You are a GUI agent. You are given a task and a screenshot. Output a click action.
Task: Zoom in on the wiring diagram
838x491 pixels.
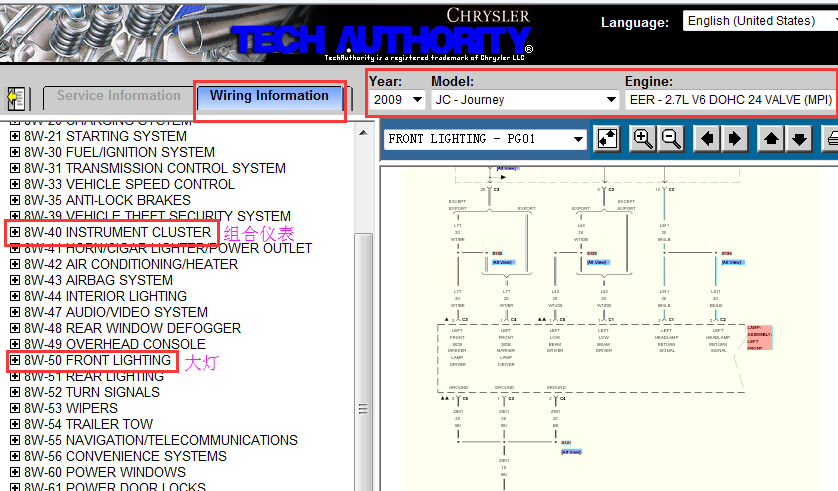(x=642, y=139)
